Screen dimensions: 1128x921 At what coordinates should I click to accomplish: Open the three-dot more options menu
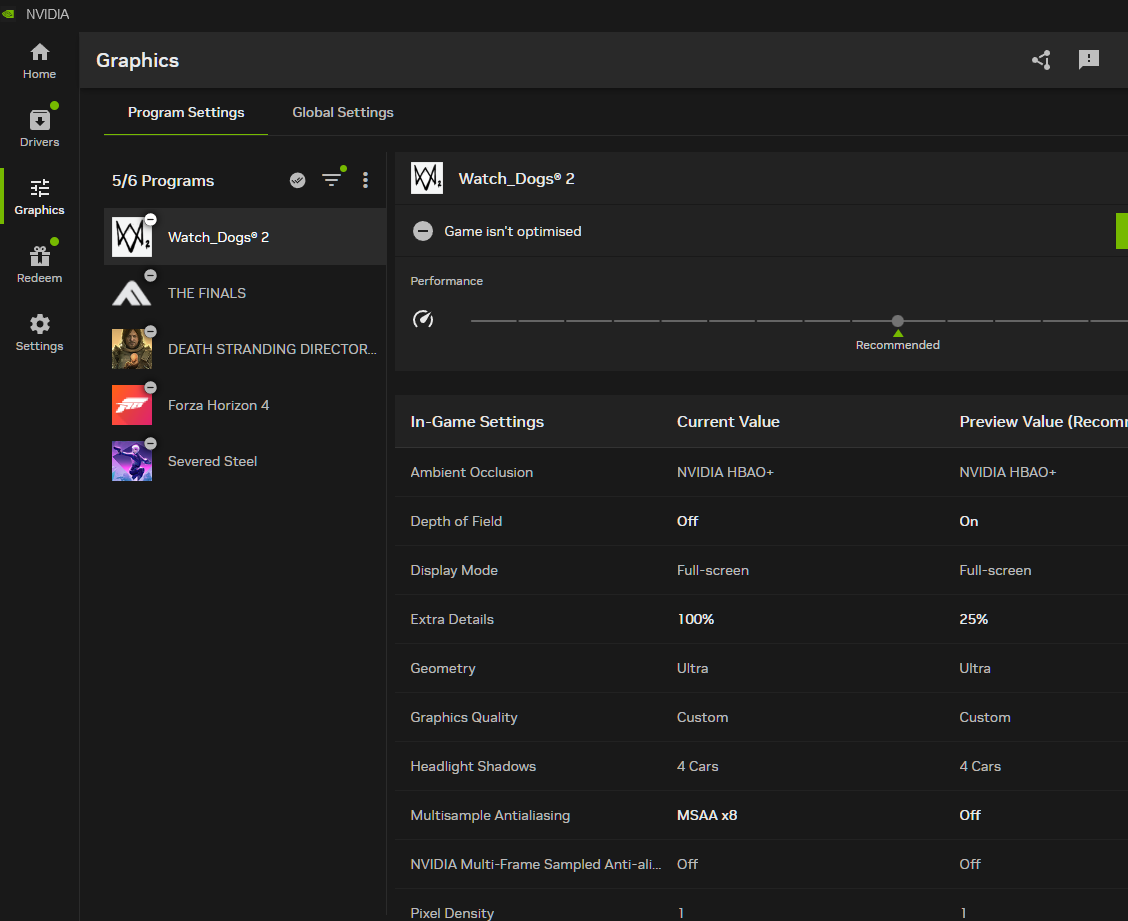click(365, 180)
